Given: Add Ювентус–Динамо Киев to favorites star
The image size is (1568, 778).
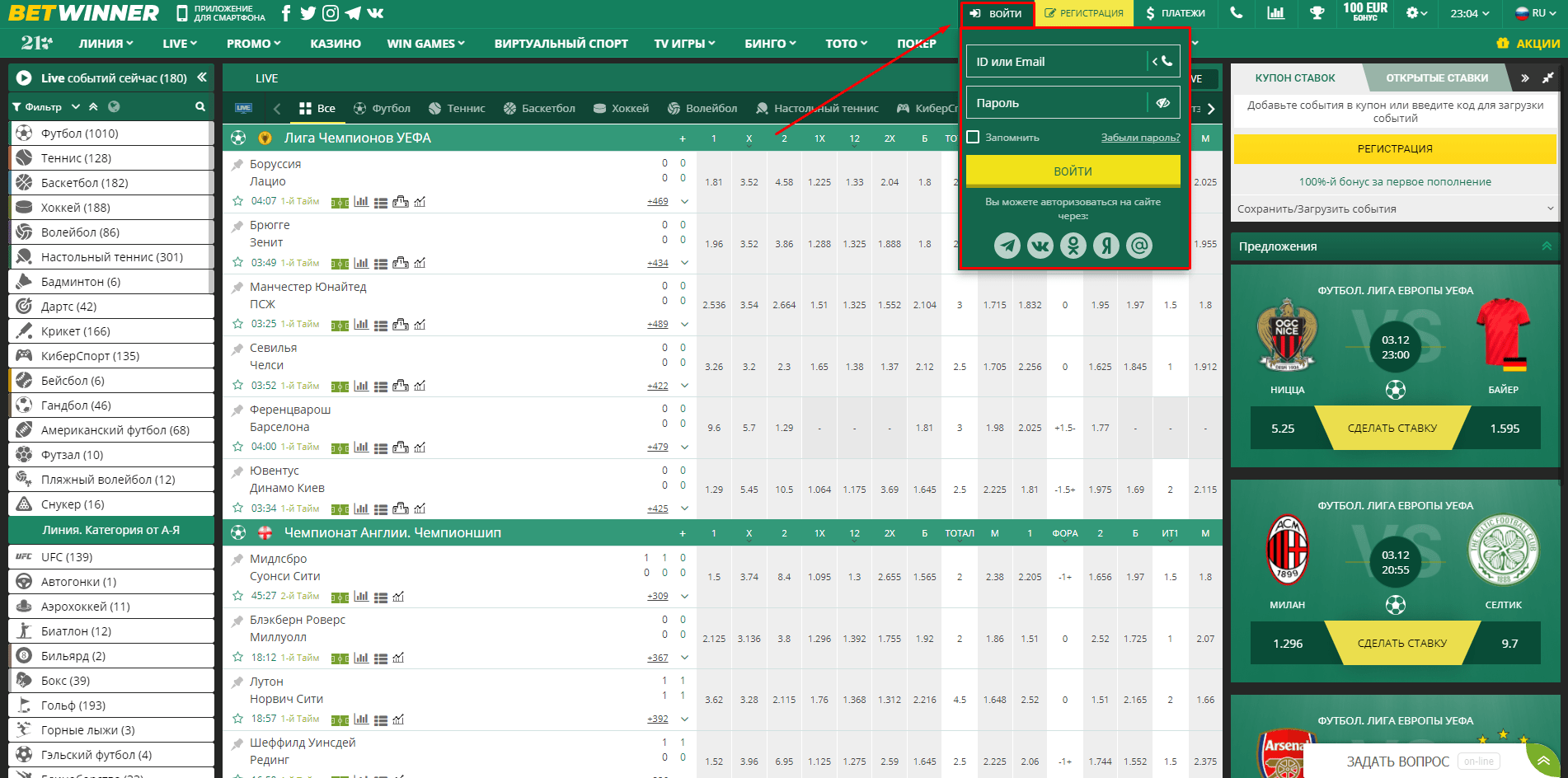Looking at the screenshot, I should [x=238, y=509].
